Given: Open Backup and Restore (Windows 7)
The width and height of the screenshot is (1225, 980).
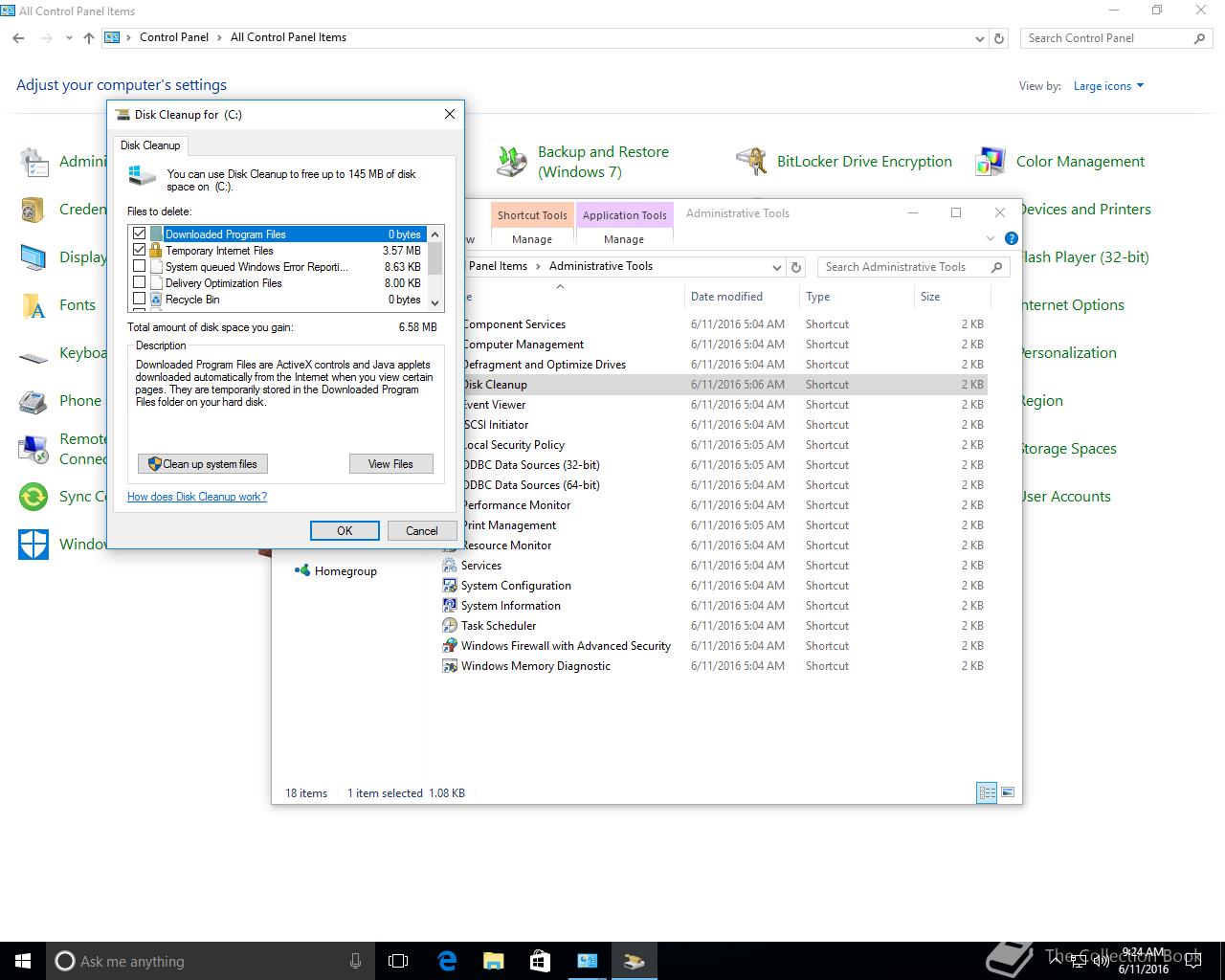Looking at the screenshot, I should (x=584, y=162).
